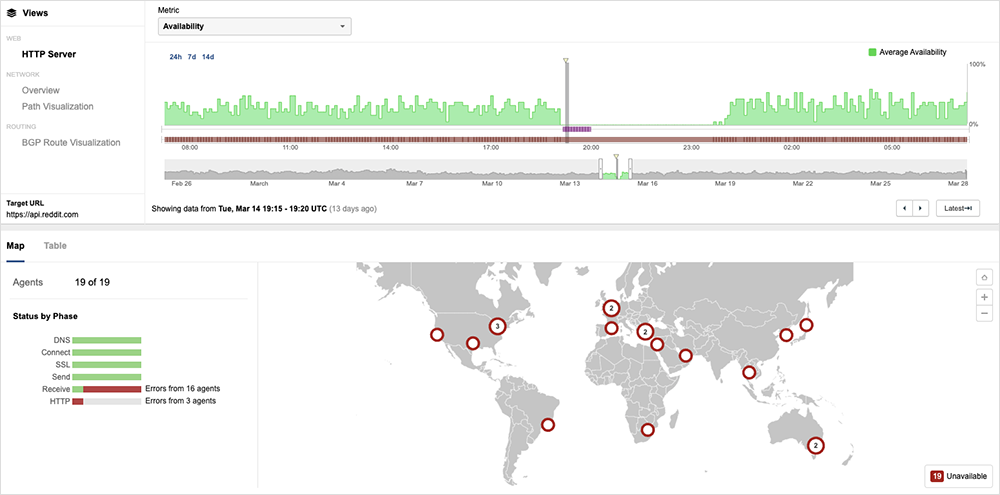This screenshot has width=1000, height=495.
Task: Open BGP Route Visualization view
Action: tap(71, 142)
